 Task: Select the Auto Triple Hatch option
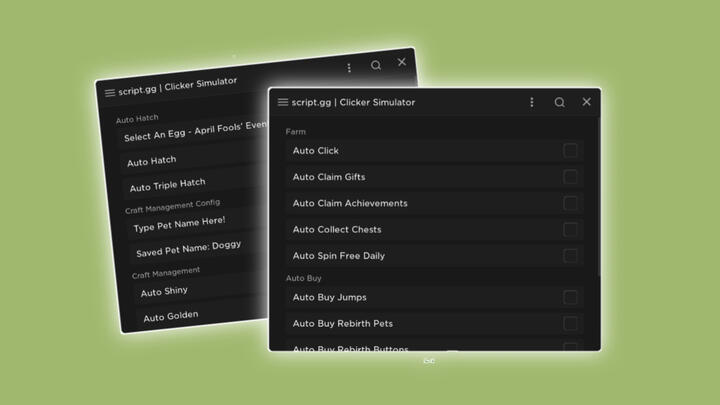coord(168,185)
